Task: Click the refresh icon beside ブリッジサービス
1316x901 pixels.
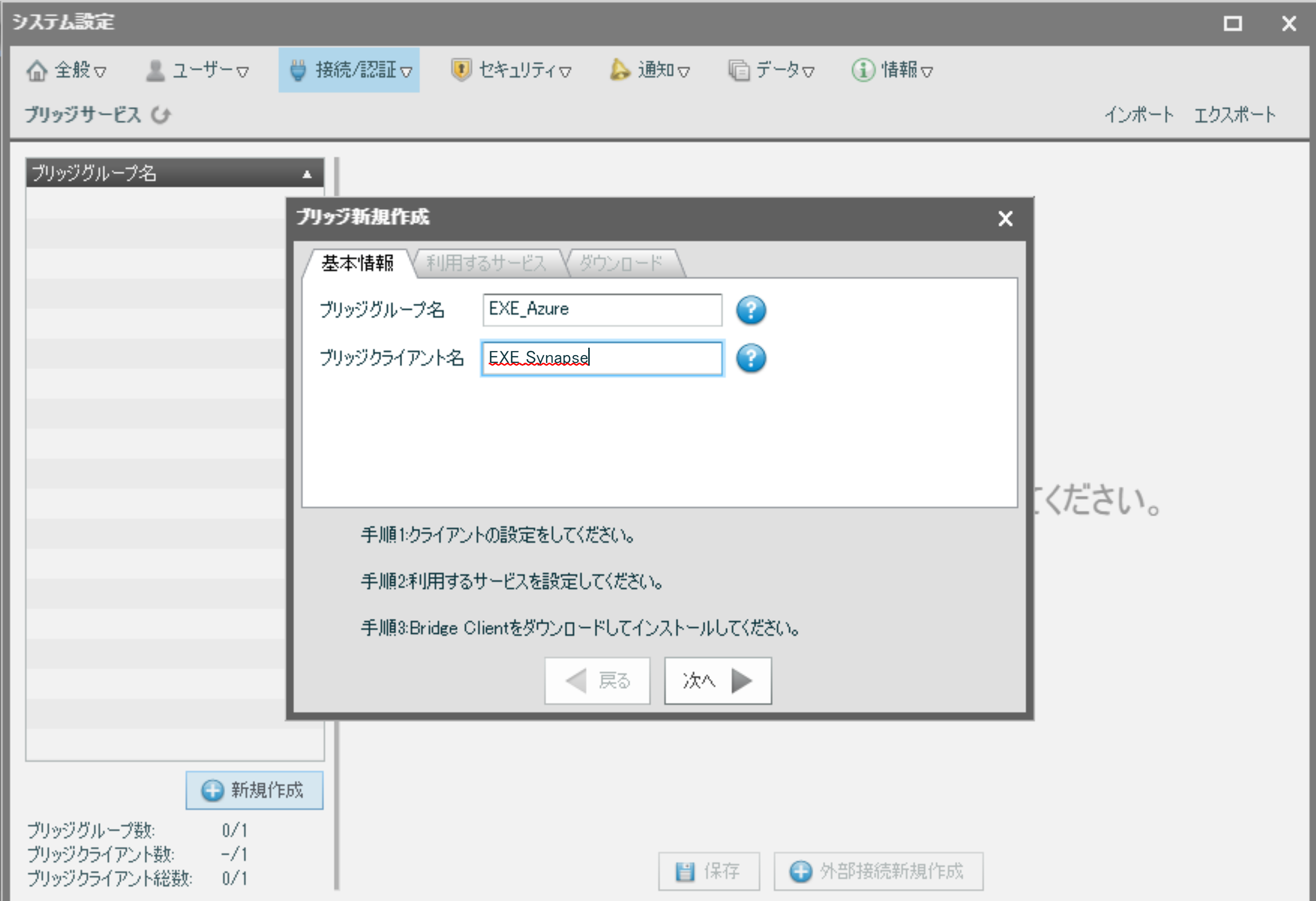Action: coord(161,115)
